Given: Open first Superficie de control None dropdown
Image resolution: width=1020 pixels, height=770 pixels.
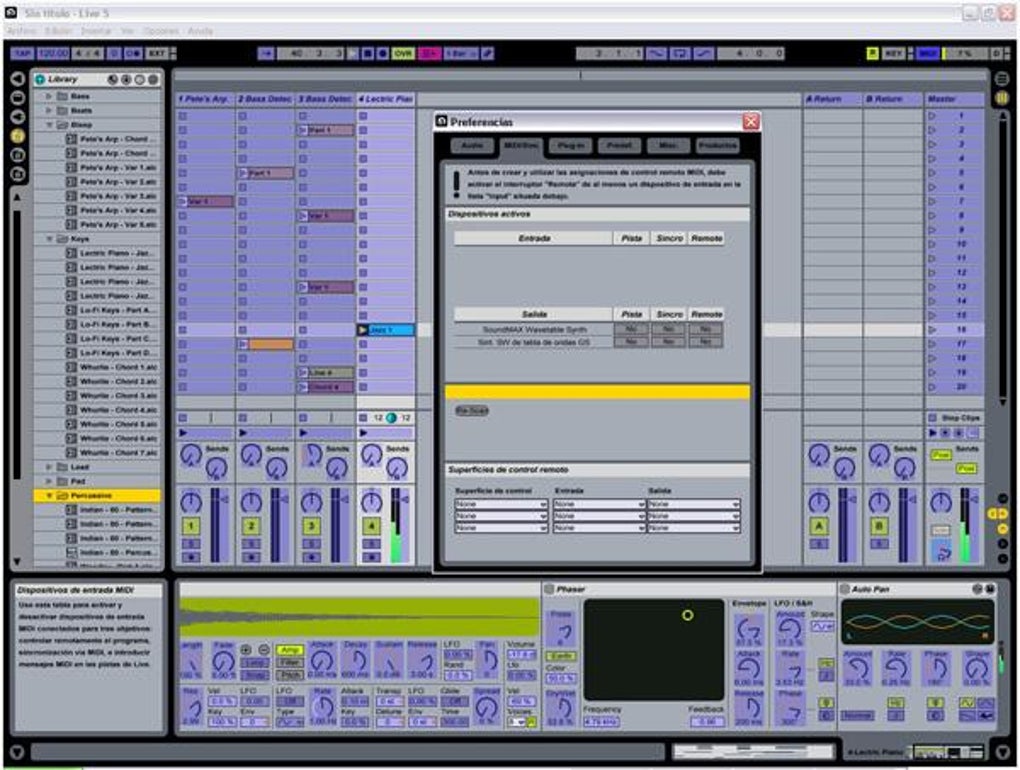Looking at the screenshot, I should click(501, 505).
